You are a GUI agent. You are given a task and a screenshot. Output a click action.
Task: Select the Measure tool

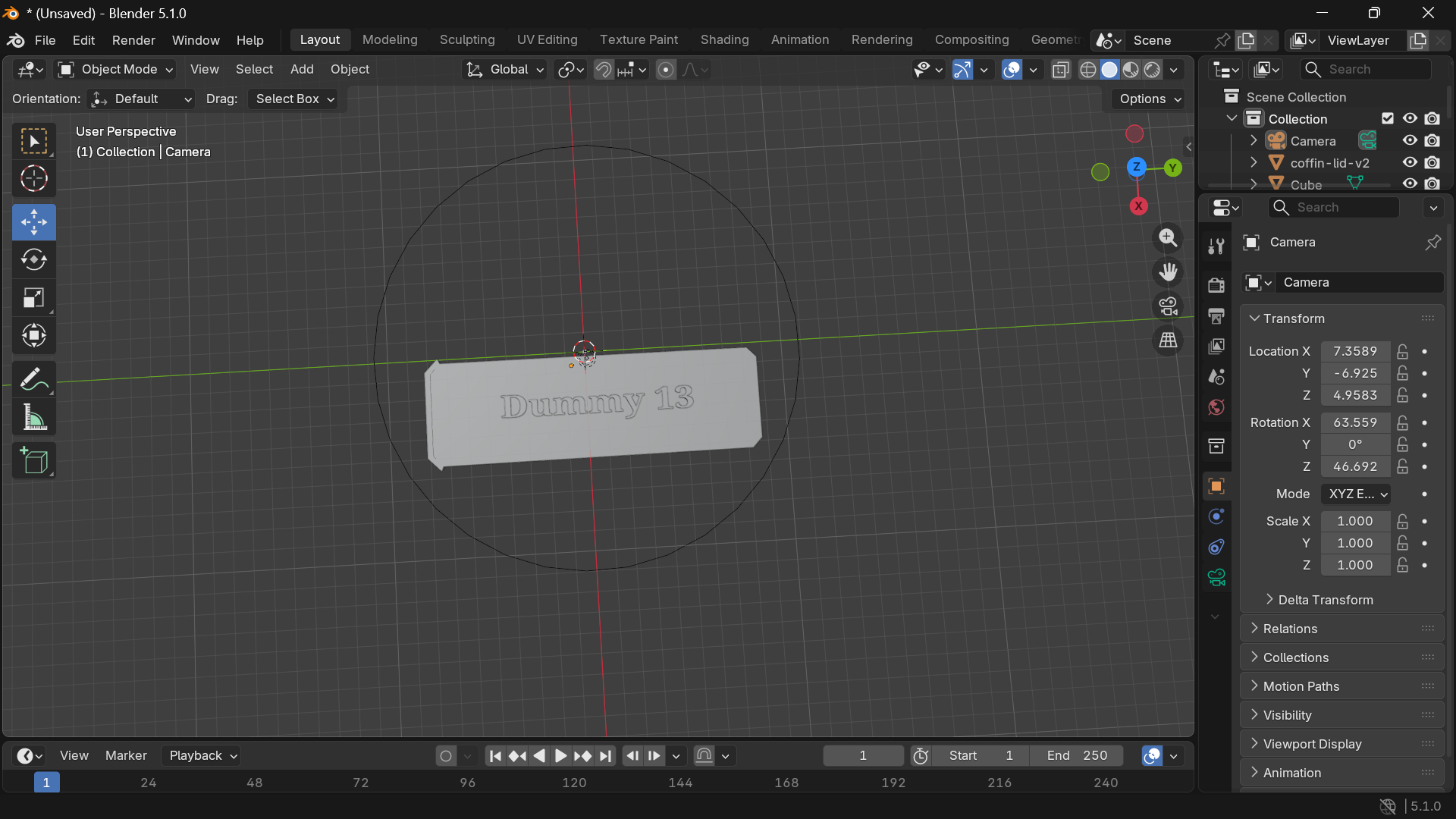point(34,417)
